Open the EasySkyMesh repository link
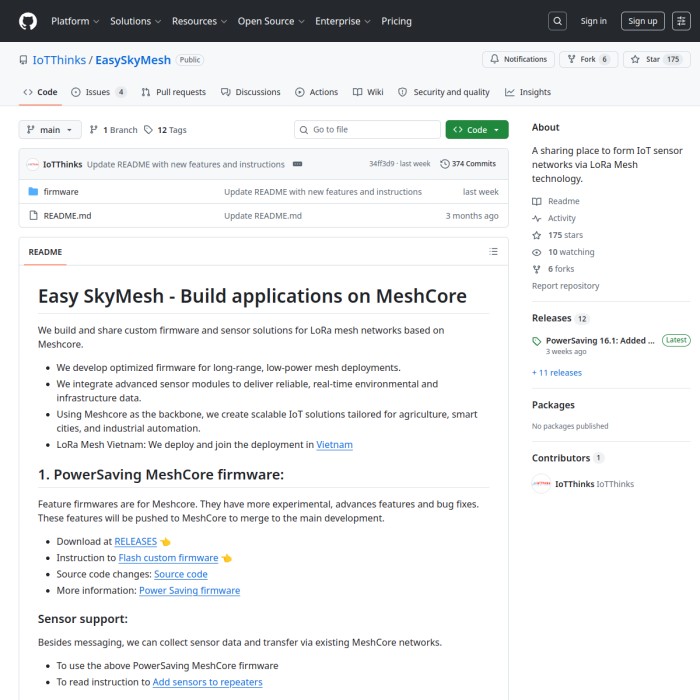 (133, 60)
